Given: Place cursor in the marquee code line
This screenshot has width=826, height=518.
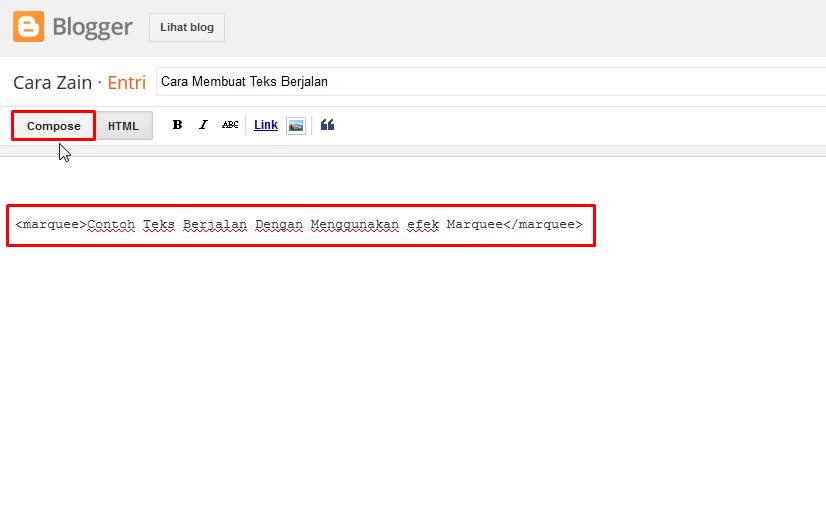Looking at the screenshot, I should [299, 224].
